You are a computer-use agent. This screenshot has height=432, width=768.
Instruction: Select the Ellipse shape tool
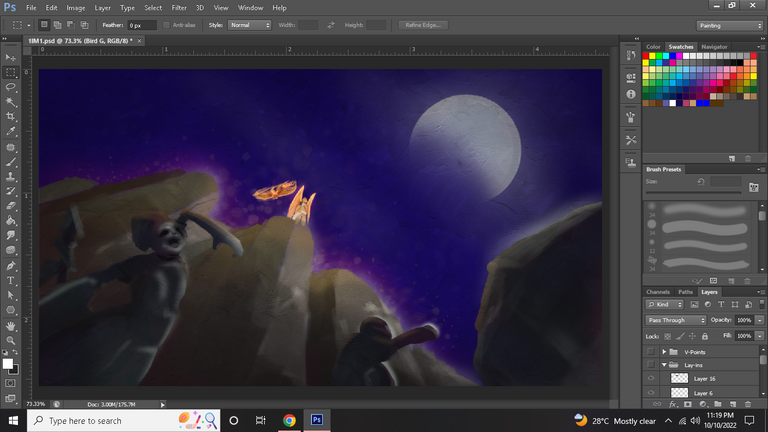pos(10,310)
